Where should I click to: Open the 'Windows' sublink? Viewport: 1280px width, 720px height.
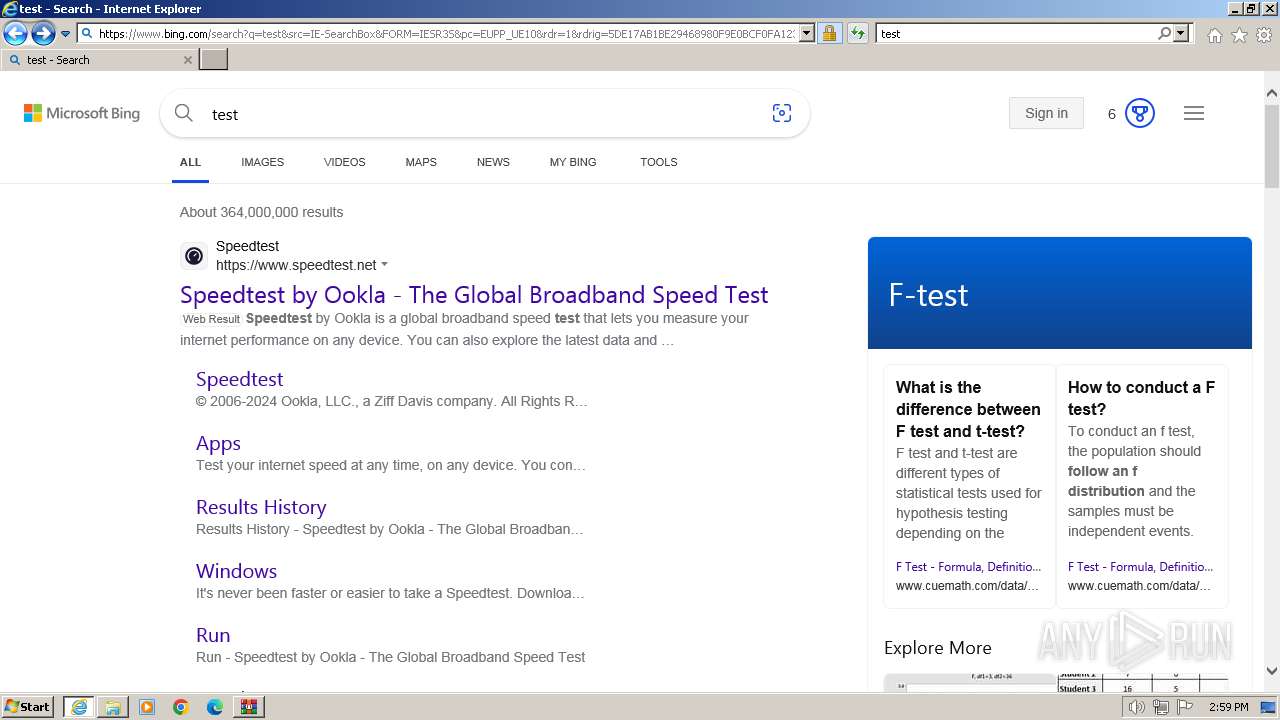pos(236,571)
